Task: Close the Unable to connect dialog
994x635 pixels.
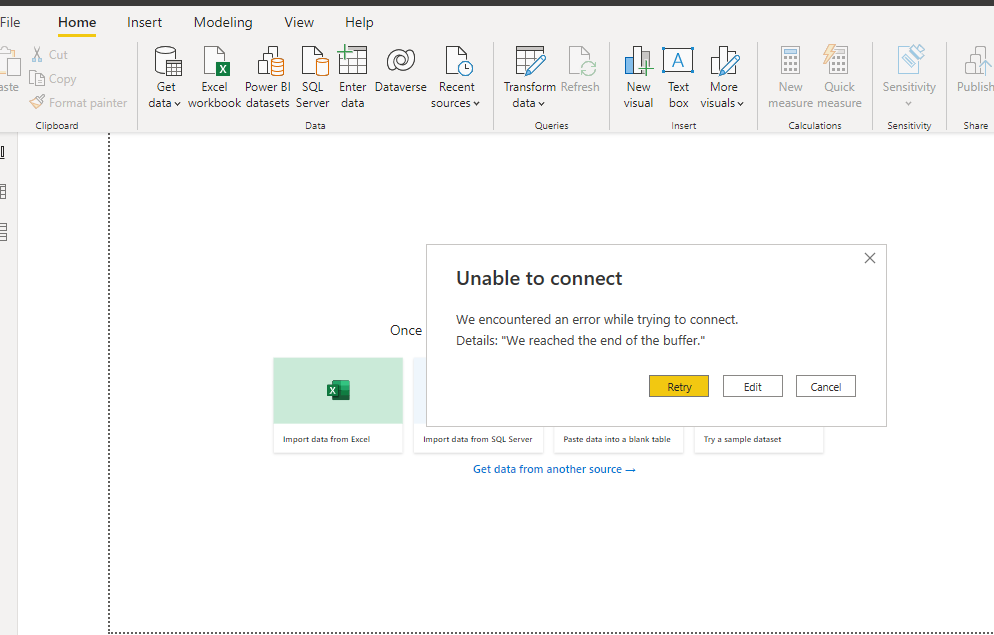Action: pyautogui.click(x=870, y=258)
